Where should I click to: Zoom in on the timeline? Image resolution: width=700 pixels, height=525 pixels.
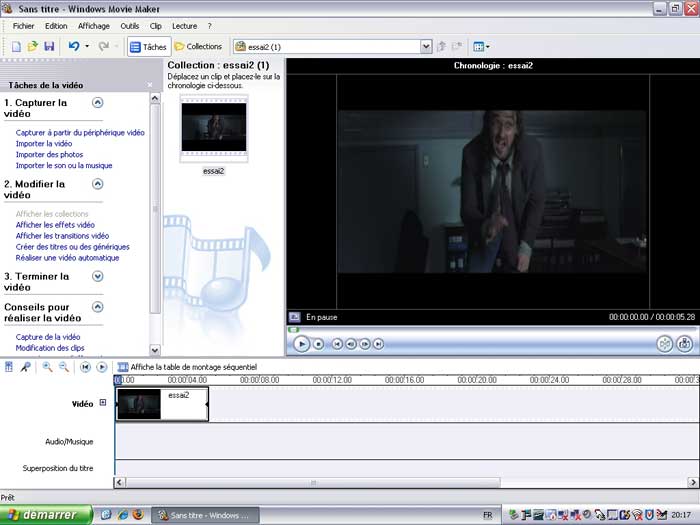[47, 367]
